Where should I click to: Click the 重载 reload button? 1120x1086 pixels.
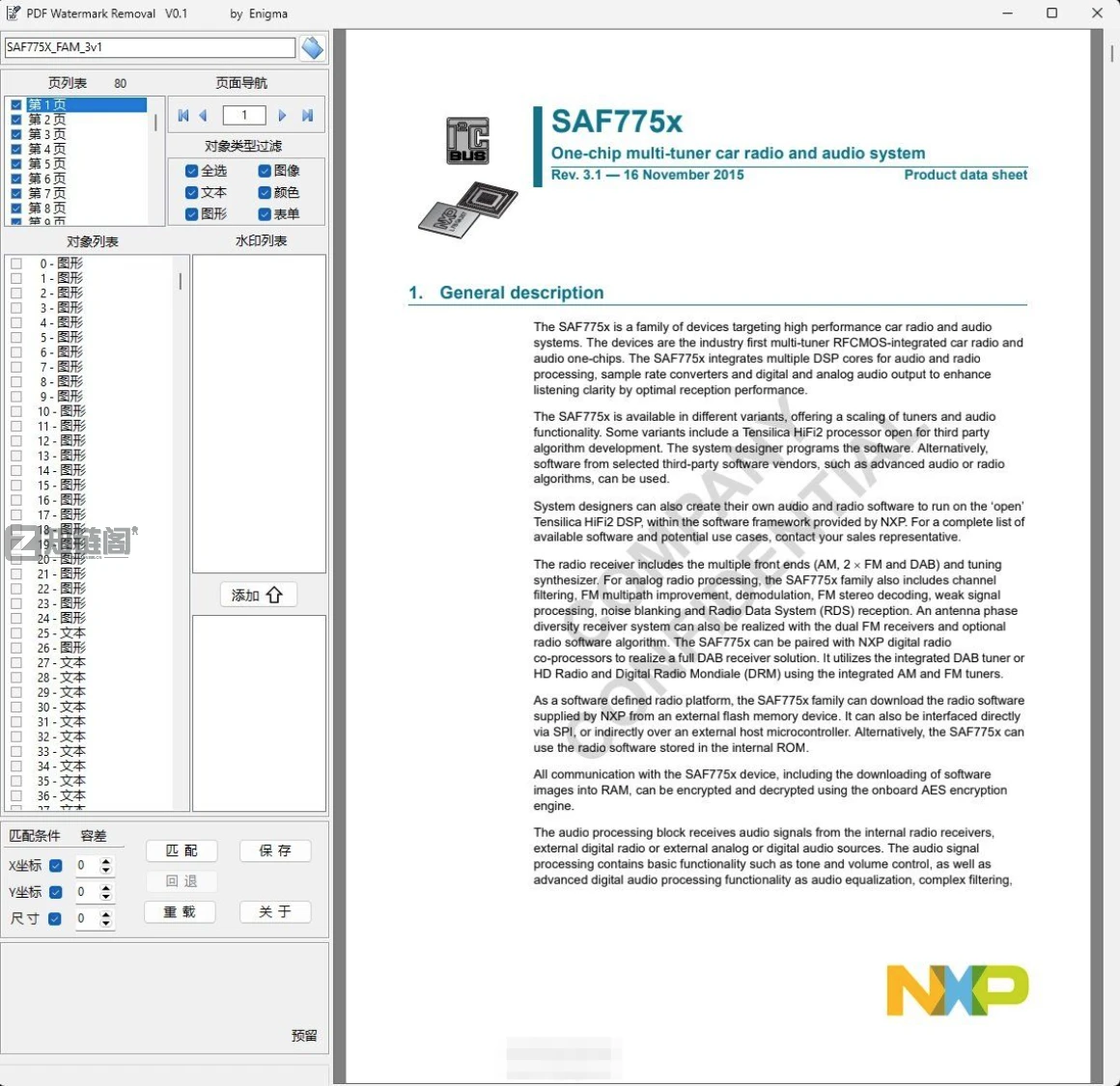(180, 912)
